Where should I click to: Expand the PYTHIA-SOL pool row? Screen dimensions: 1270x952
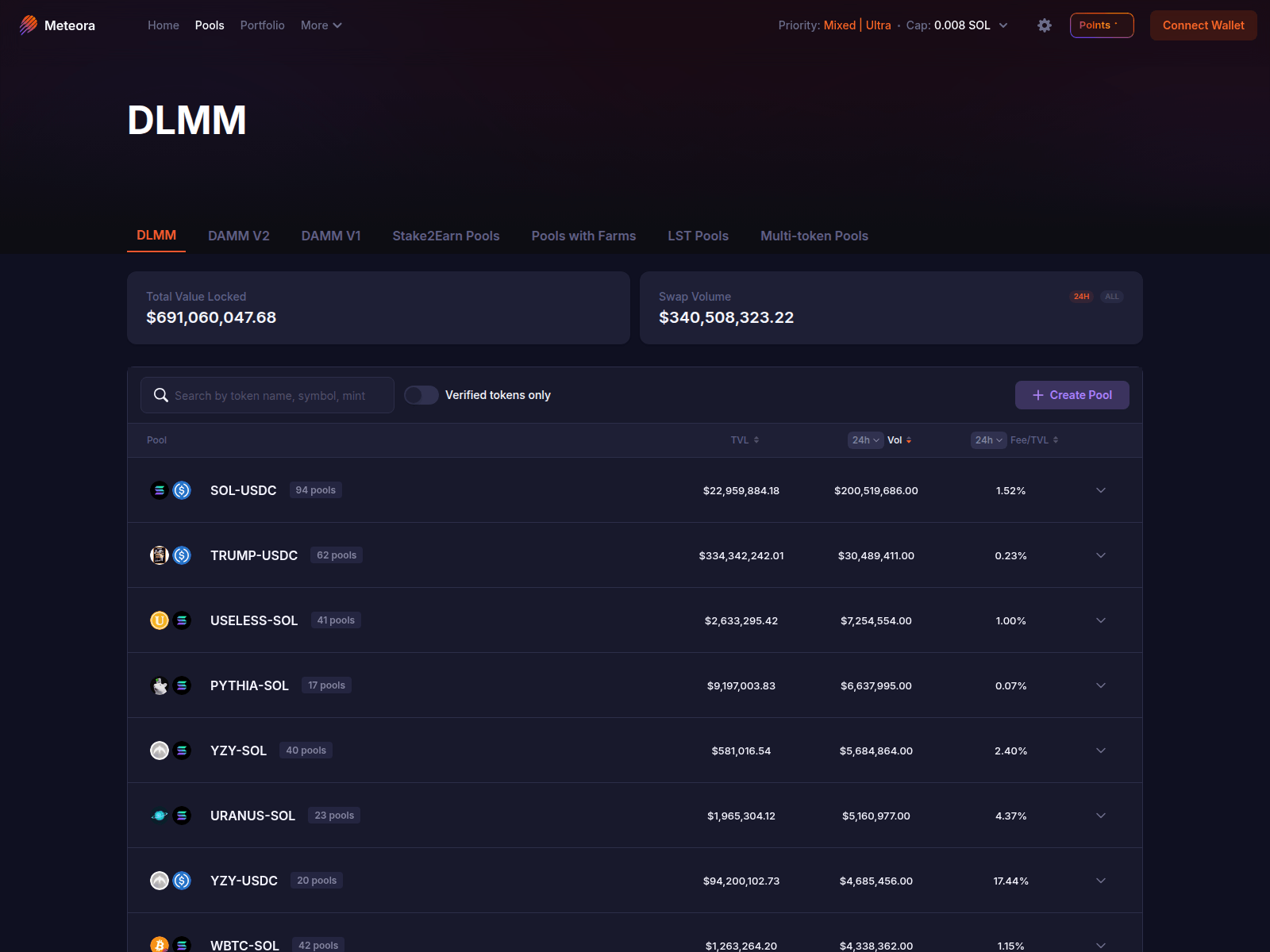[x=1101, y=685]
